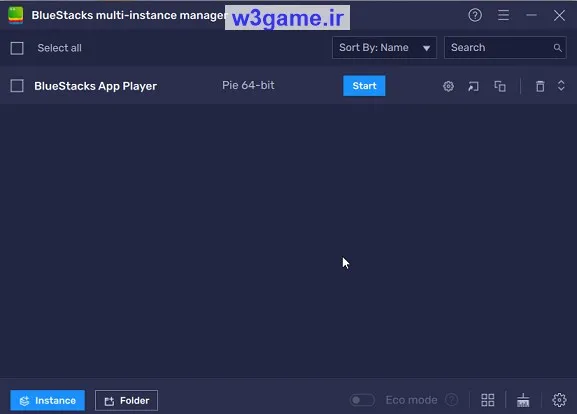The height and width of the screenshot is (414, 577).
Task: Click the Instance button to create new
Action: click(47, 400)
